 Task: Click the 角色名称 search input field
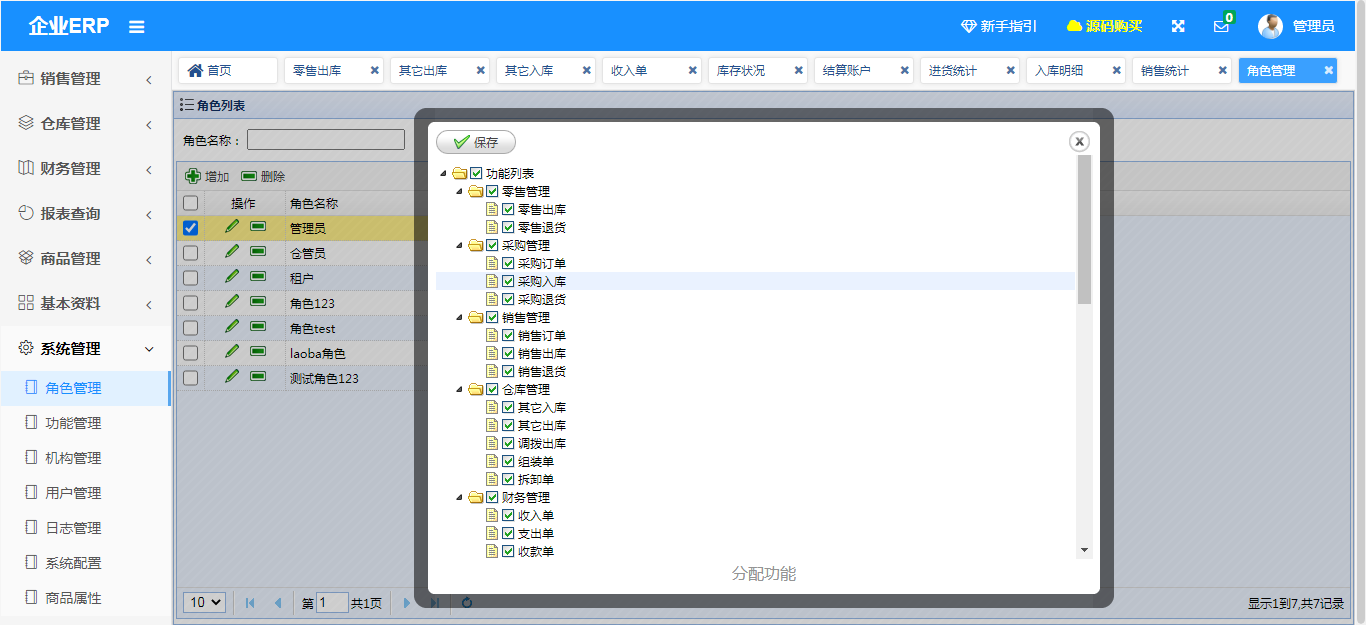[x=326, y=140]
